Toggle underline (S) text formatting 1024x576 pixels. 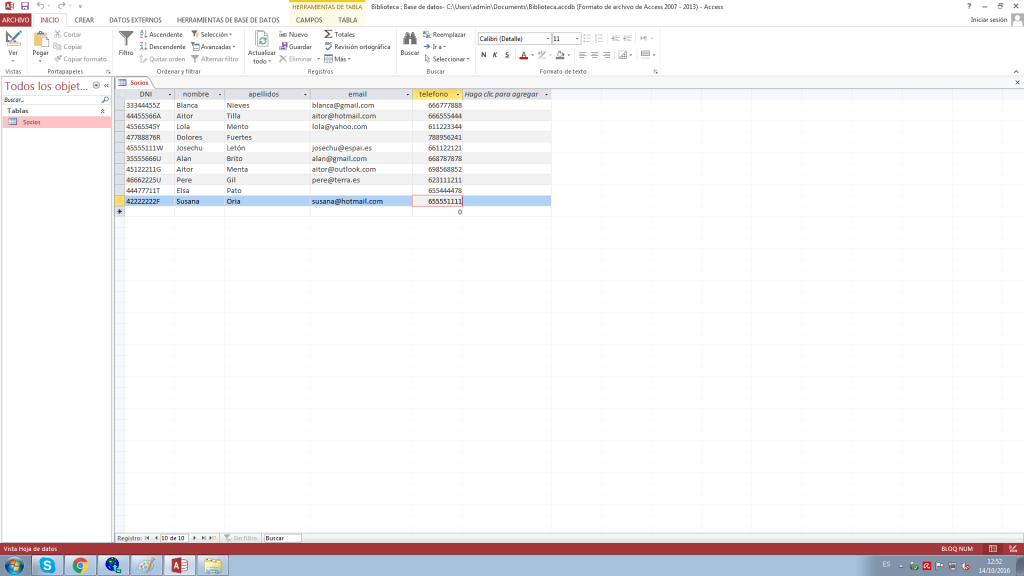(506, 55)
